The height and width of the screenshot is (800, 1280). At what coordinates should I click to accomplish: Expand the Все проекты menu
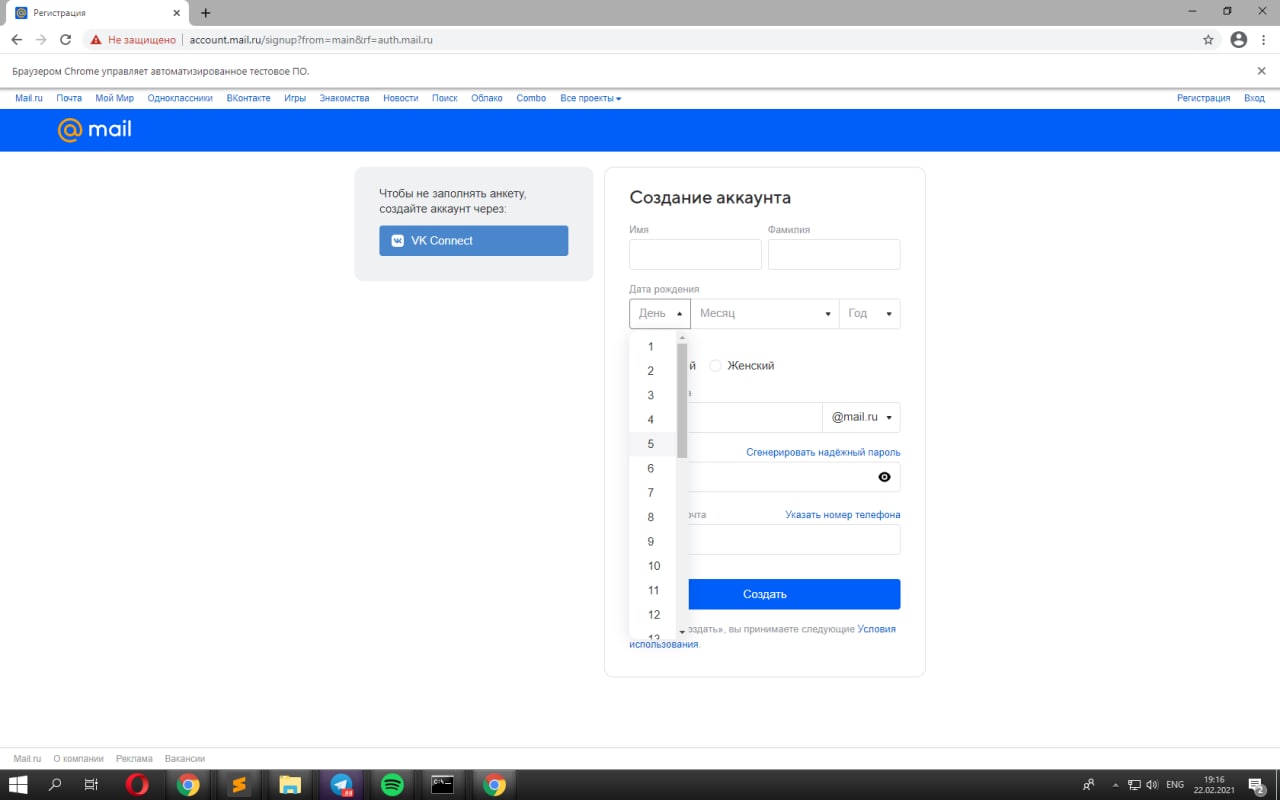pos(590,98)
